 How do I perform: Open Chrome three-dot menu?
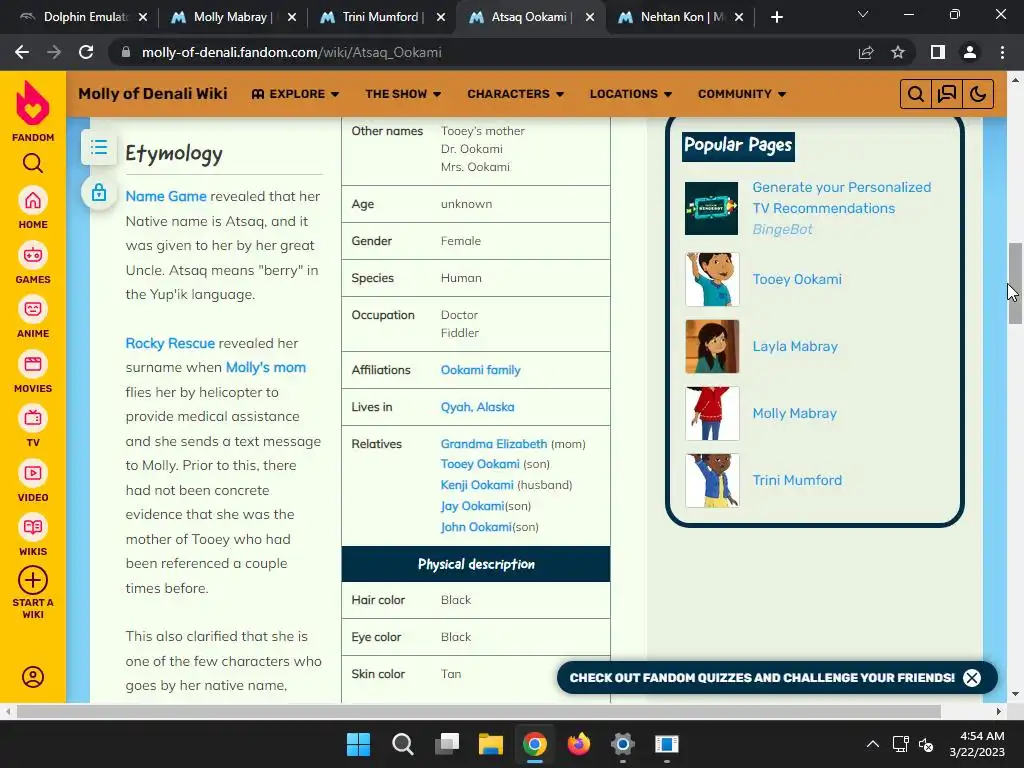(x=1002, y=52)
